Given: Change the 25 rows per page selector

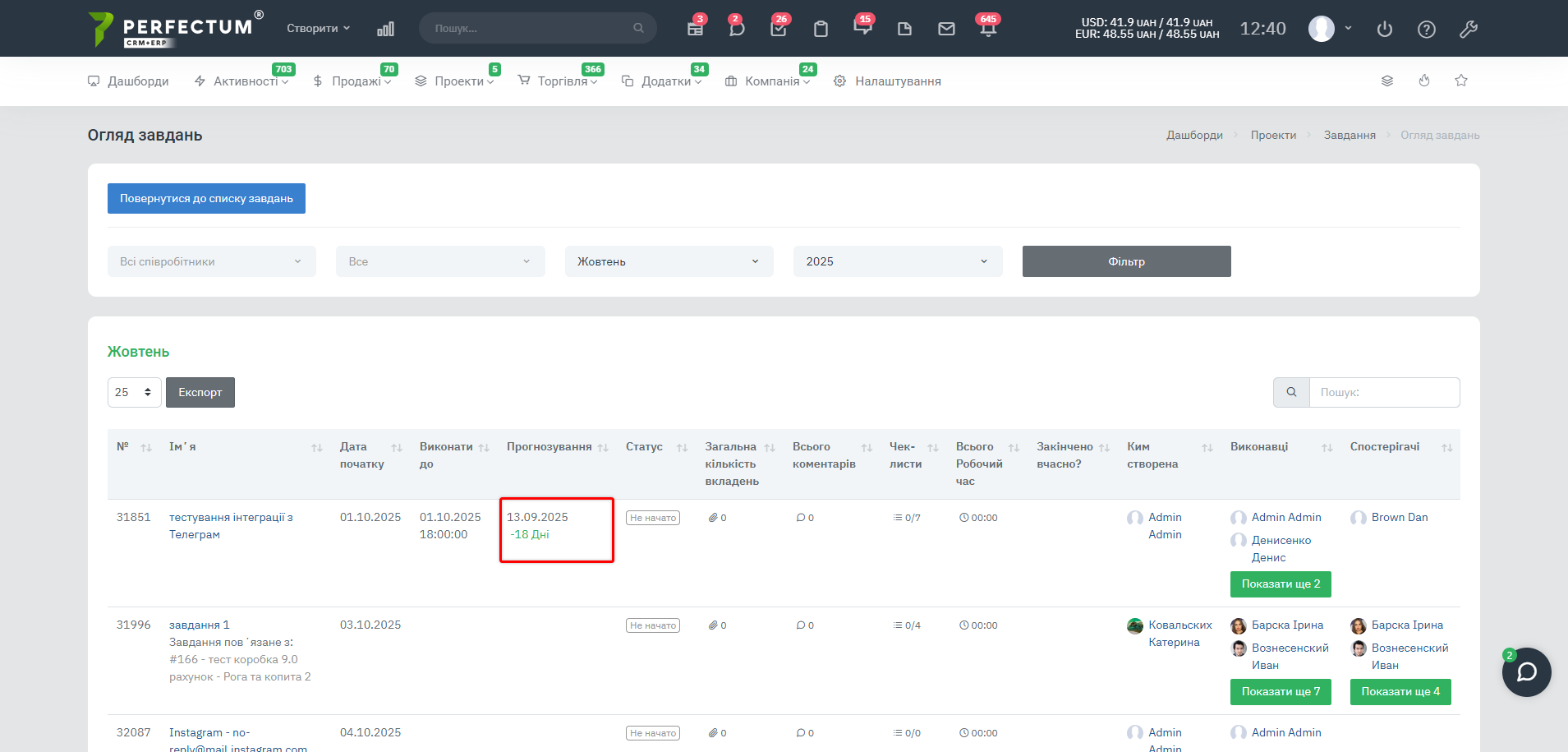Looking at the screenshot, I should click(x=134, y=392).
